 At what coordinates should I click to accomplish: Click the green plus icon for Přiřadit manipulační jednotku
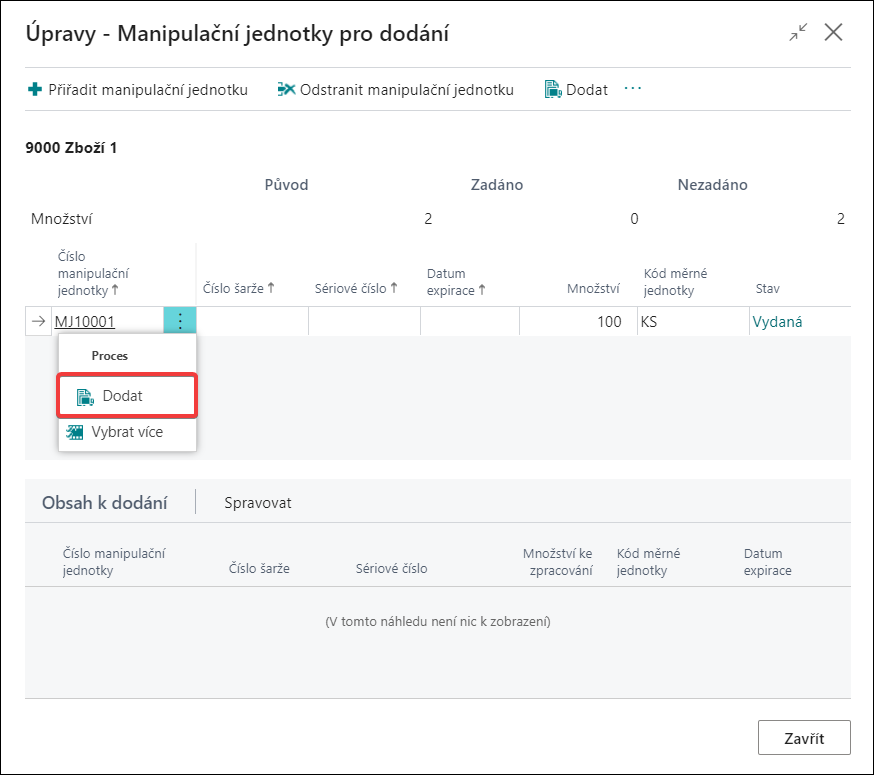35,89
